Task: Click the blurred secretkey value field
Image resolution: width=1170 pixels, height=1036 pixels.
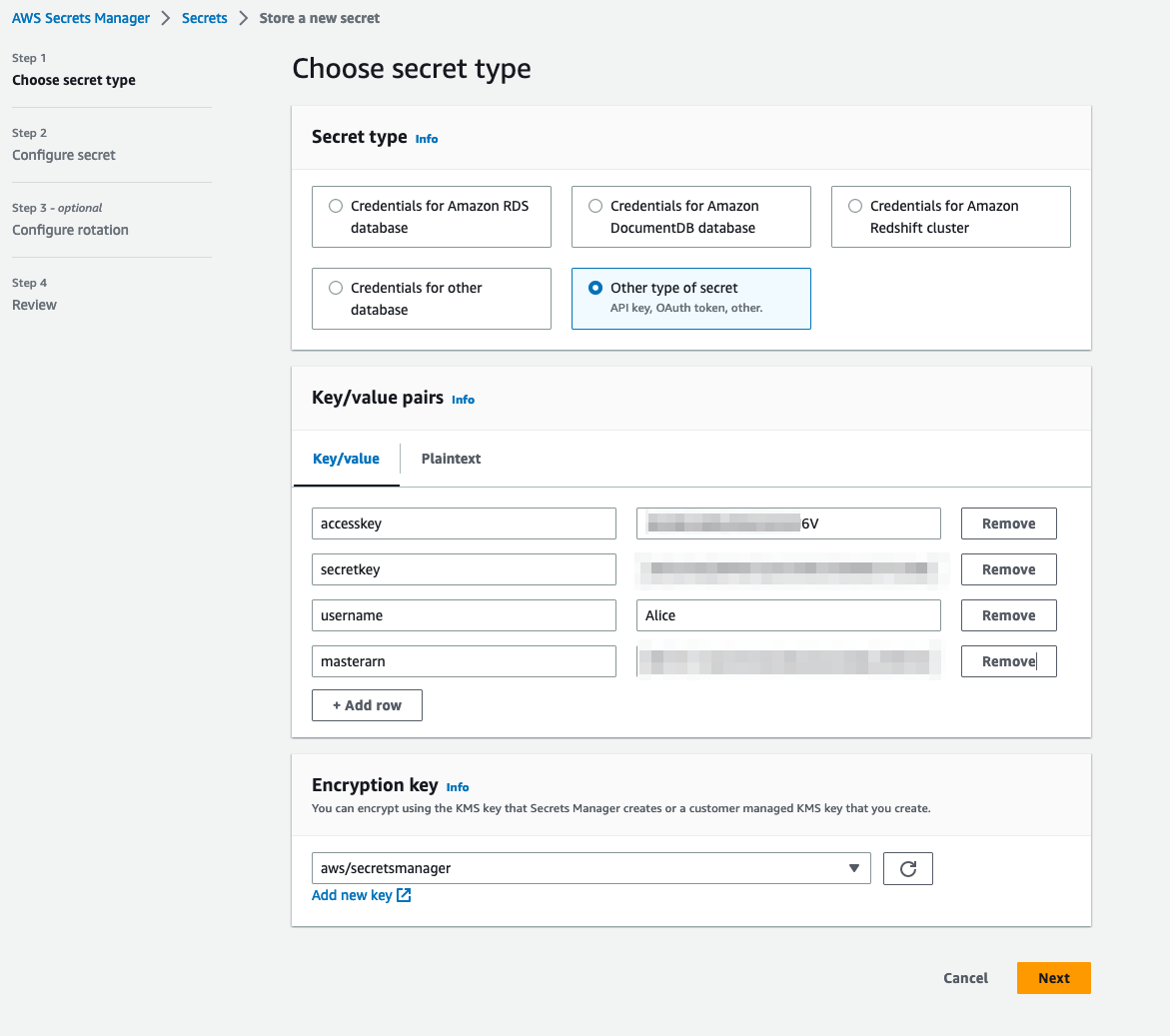Action: click(788, 569)
